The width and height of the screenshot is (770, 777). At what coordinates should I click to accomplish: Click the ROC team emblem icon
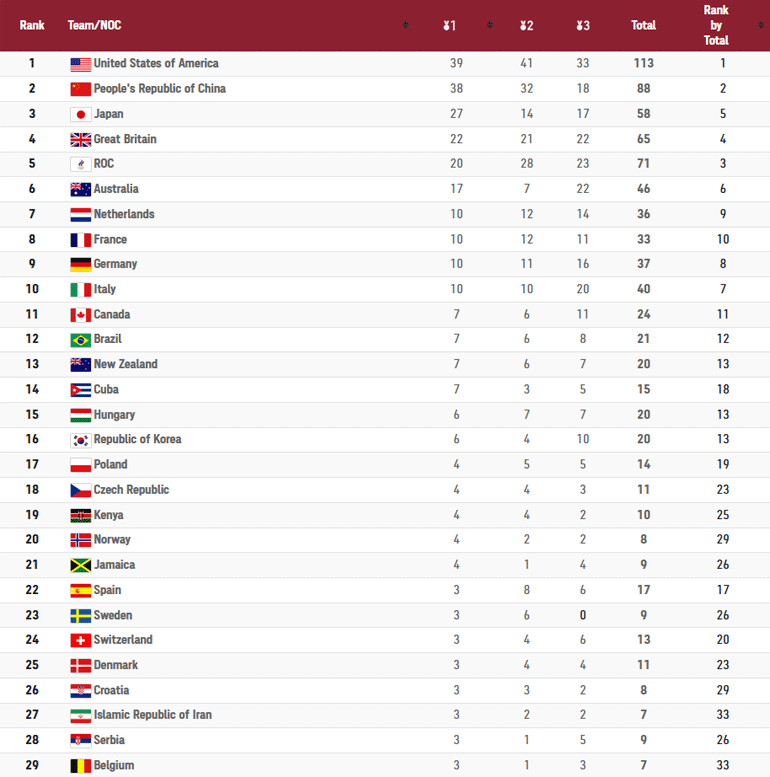tap(81, 164)
